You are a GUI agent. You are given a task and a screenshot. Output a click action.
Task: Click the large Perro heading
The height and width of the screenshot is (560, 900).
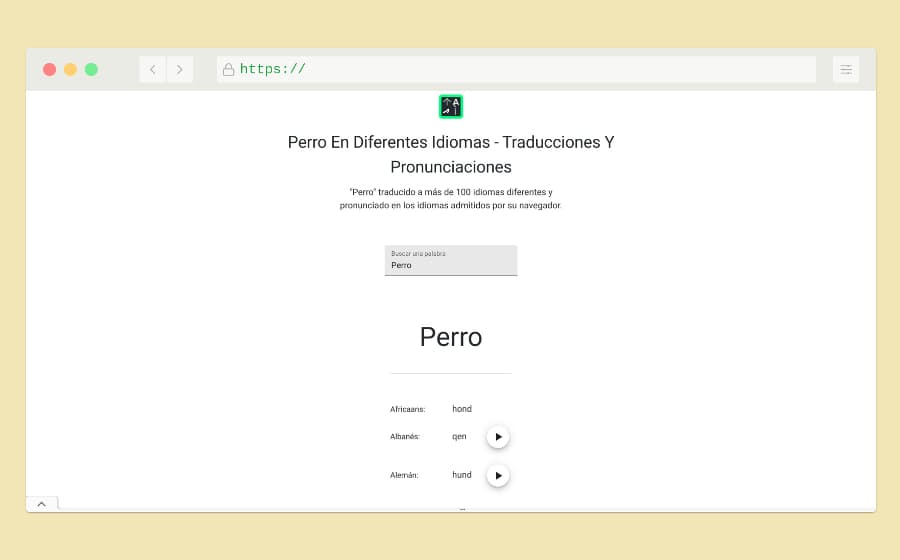click(x=451, y=337)
